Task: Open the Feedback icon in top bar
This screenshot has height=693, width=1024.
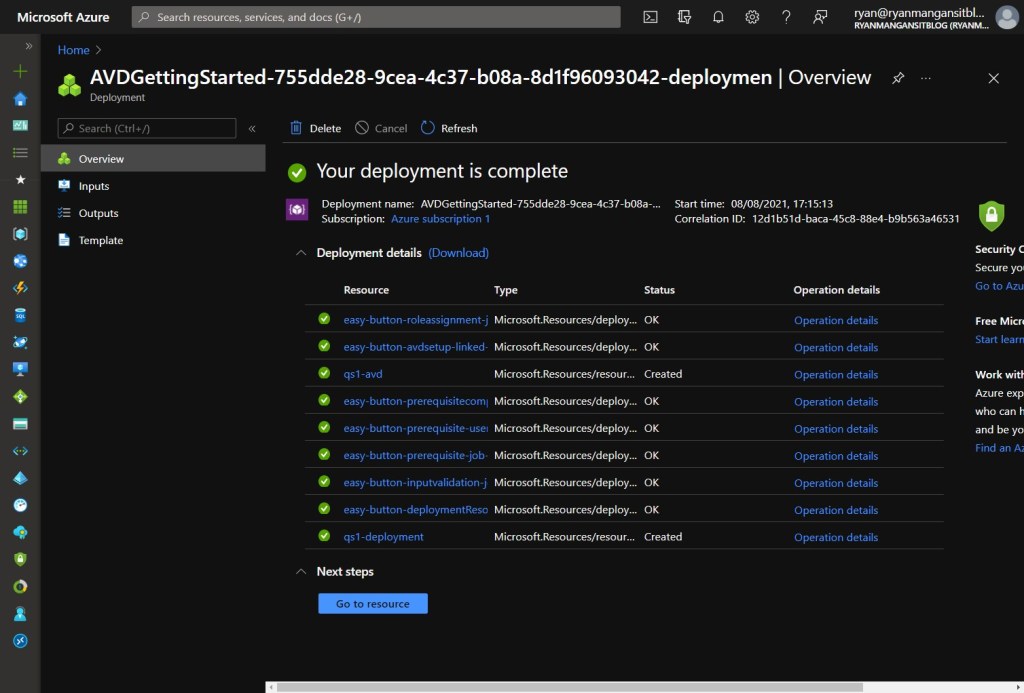Action: click(820, 17)
